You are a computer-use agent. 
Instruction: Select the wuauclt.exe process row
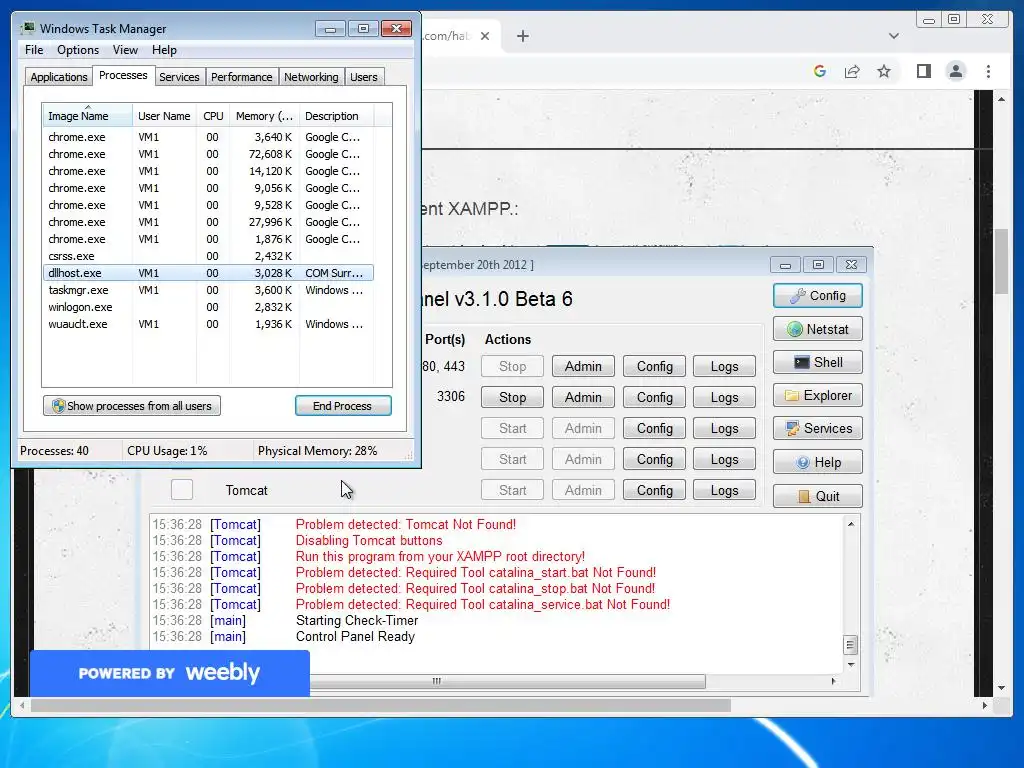pos(208,324)
